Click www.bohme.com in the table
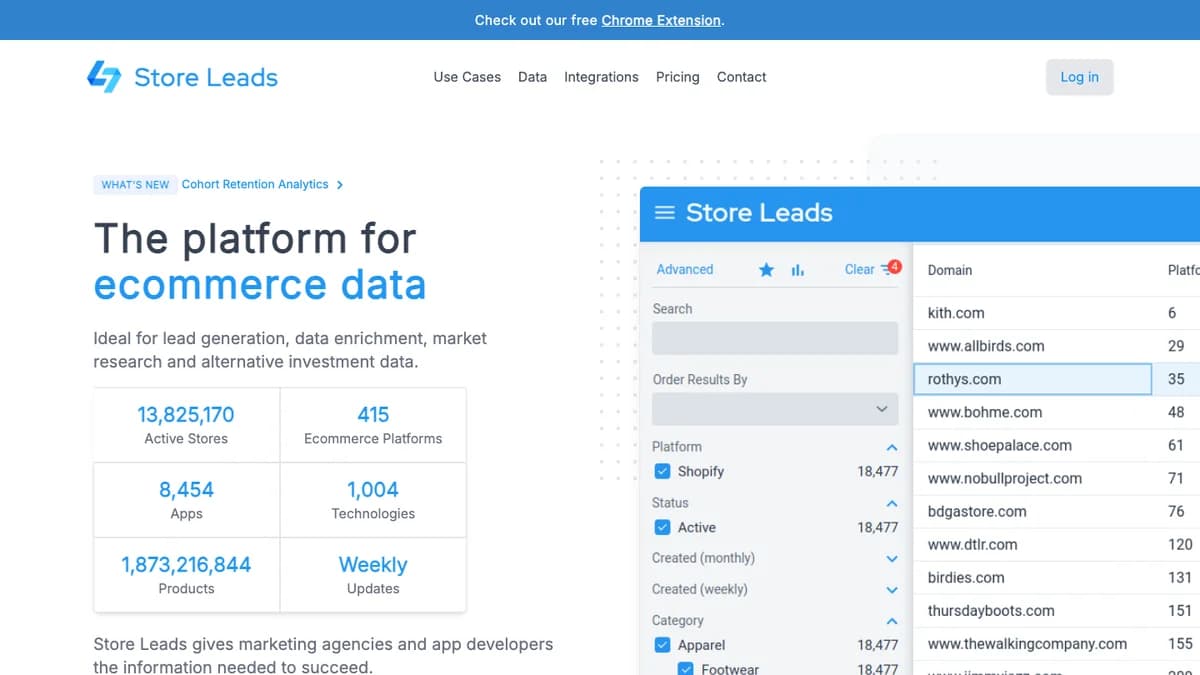Screen dimensions: 1200x675 pos(985,412)
